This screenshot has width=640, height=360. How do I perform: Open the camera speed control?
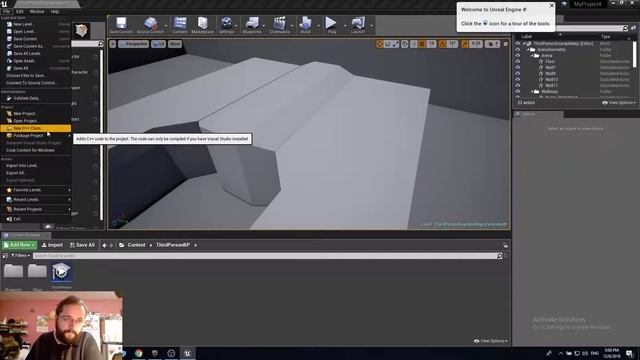pos(492,44)
